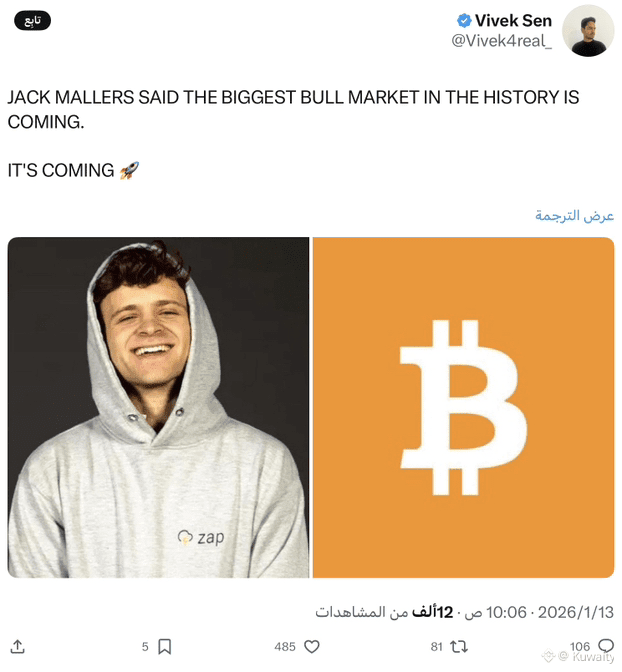Open Vivek Sen's profile picture

588,31
